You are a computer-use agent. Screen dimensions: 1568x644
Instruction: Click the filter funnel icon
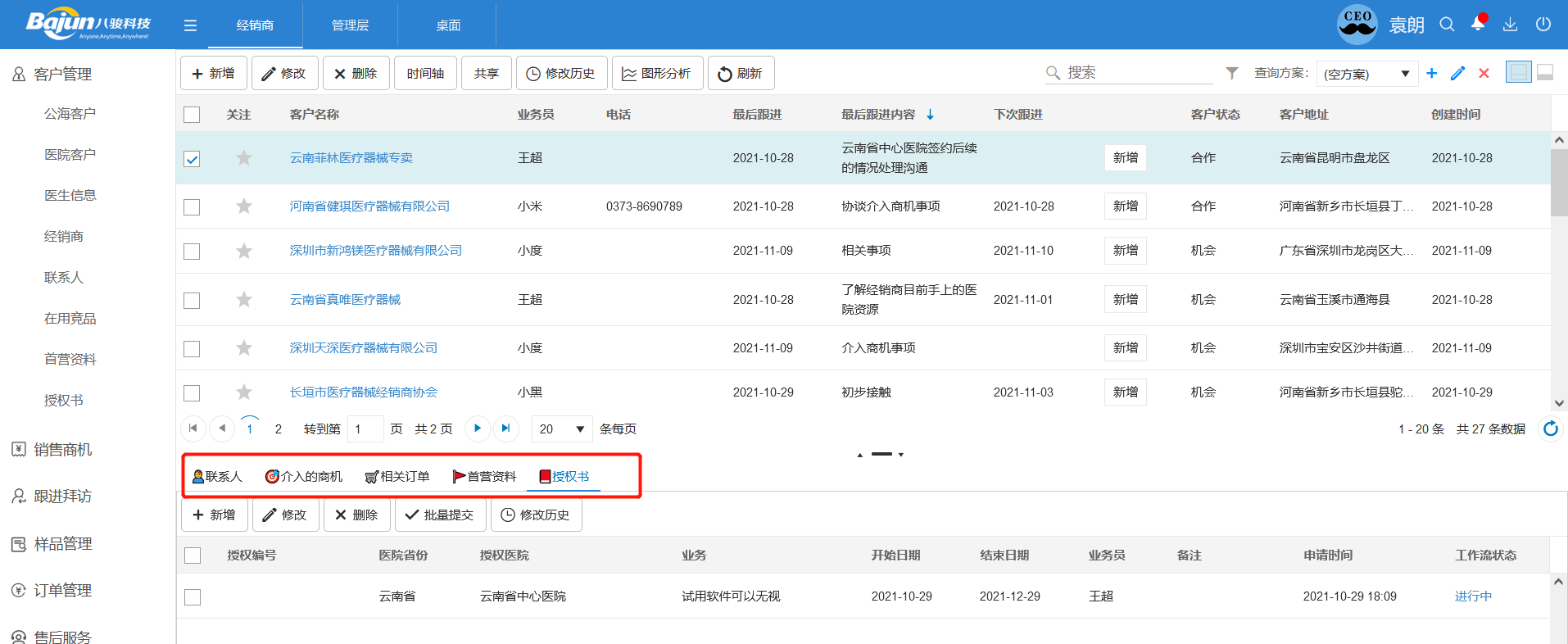1231,73
